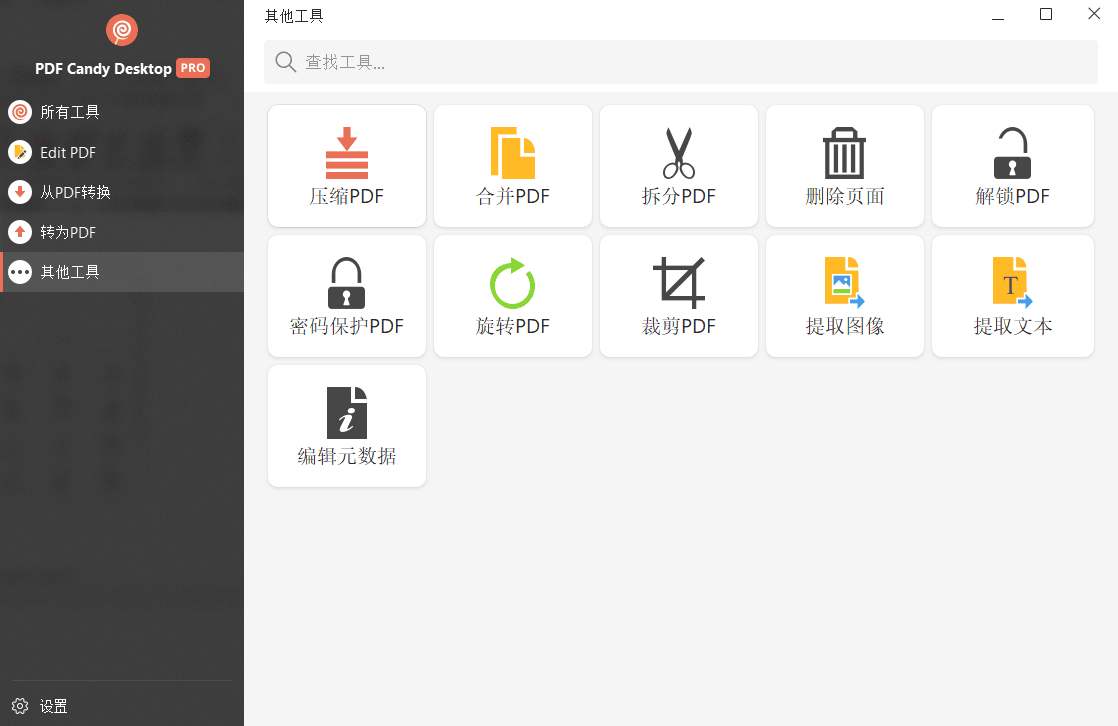Screen dimensions: 1118x726
Task: Select the 提取文本 extract text tool
Action: 1011,295
